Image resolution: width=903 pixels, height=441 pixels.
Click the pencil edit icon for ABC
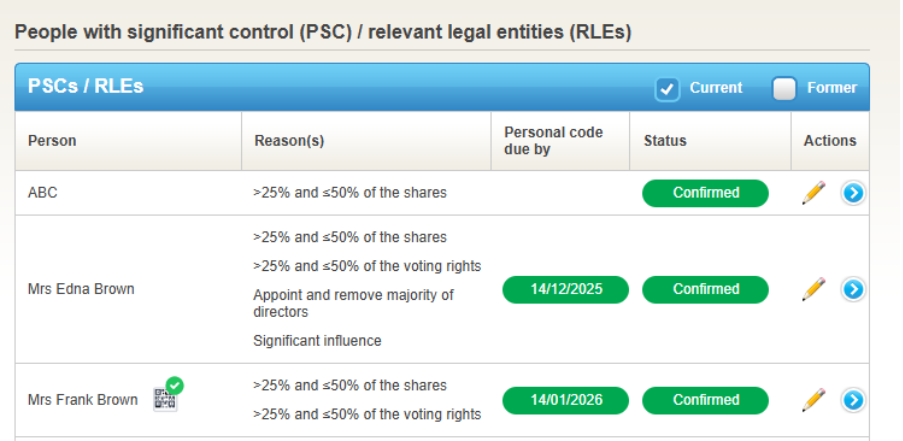coord(814,193)
